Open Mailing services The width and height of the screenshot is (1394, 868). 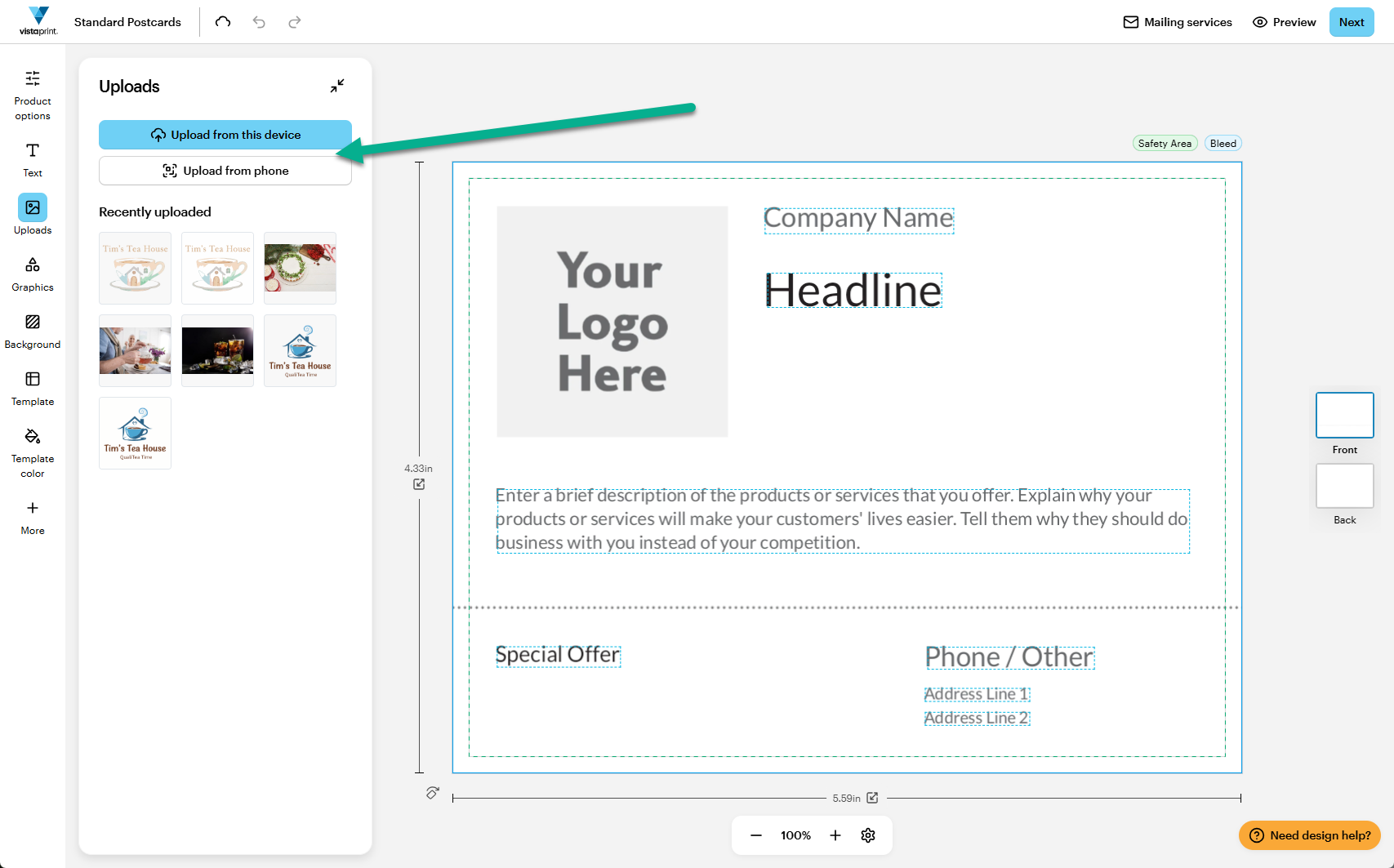pyautogui.click(x=1178, y=22)
